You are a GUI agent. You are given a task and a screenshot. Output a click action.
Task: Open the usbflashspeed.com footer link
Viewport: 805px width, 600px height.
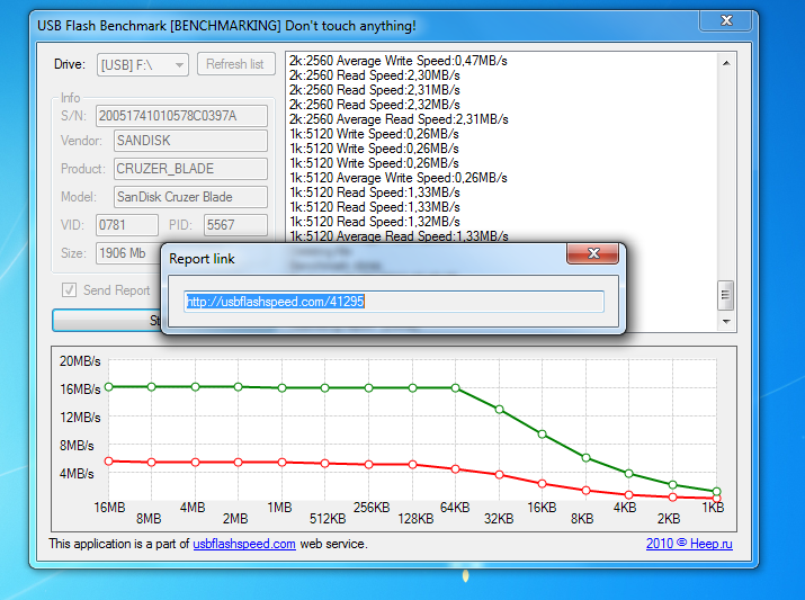[244, 544]
